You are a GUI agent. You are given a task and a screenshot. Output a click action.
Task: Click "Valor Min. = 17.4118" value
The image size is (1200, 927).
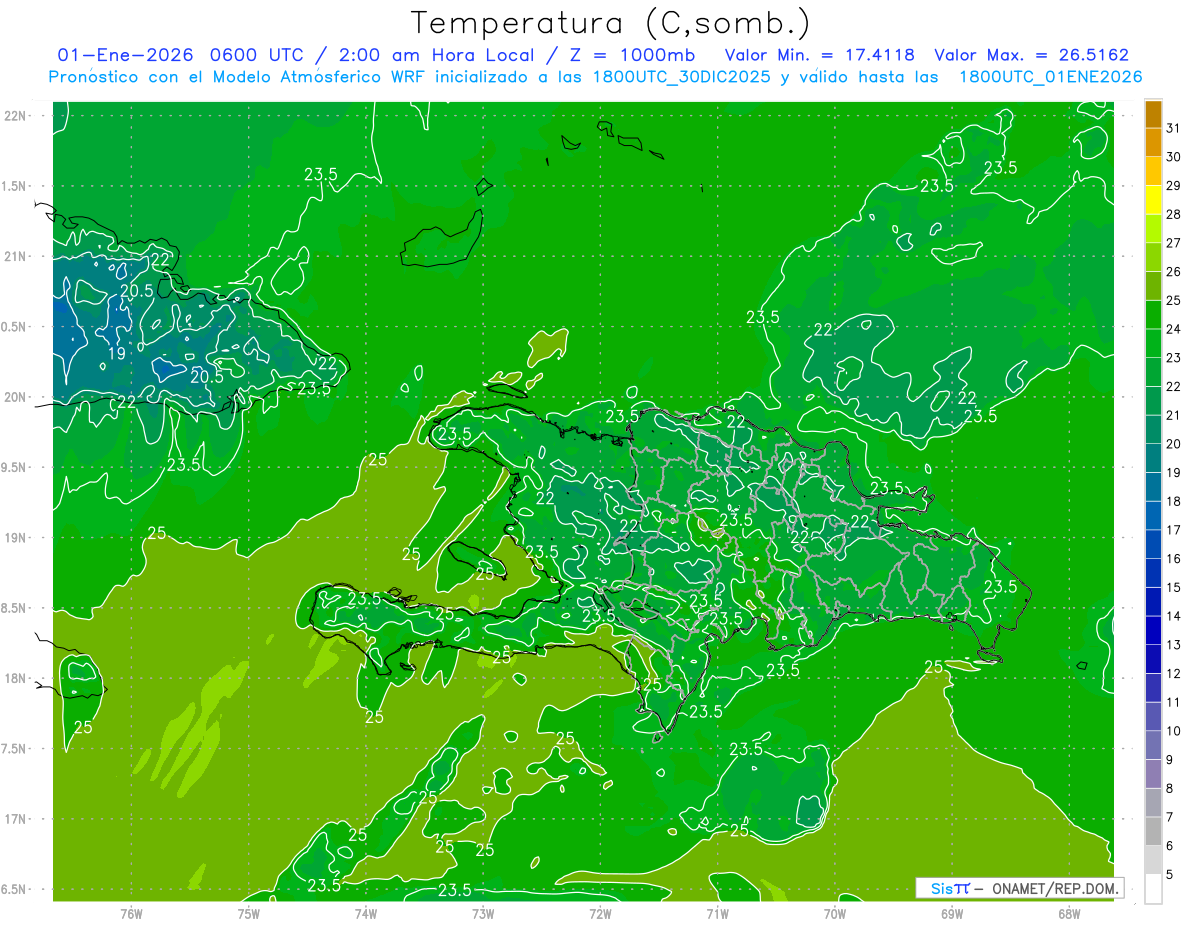[x=822, y=55]
